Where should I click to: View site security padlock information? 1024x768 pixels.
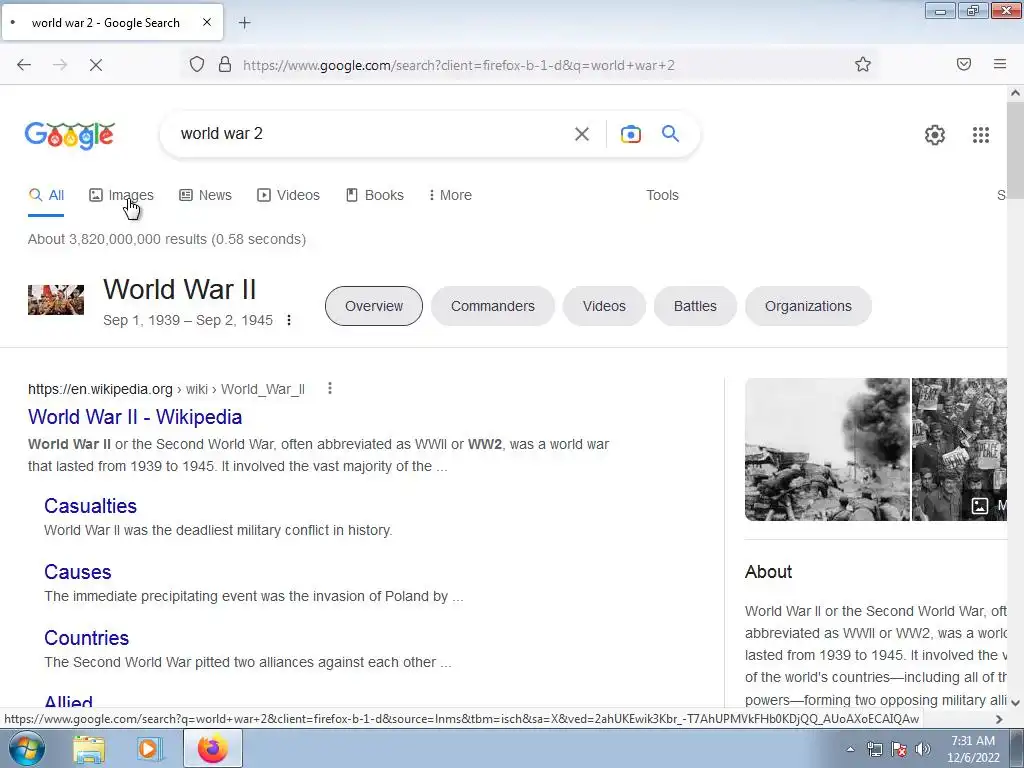click(x=225, y=65)
